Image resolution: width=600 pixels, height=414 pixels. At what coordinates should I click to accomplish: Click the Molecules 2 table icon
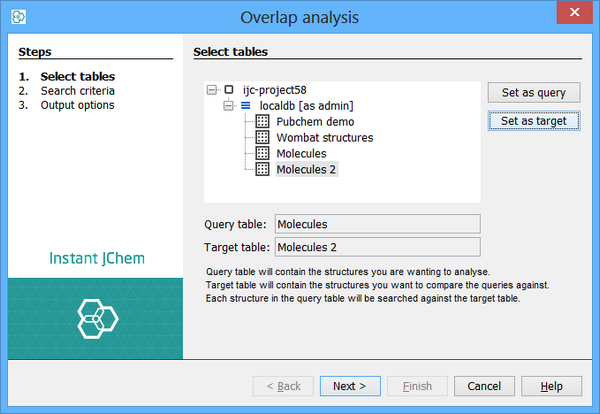coord(263,169)
